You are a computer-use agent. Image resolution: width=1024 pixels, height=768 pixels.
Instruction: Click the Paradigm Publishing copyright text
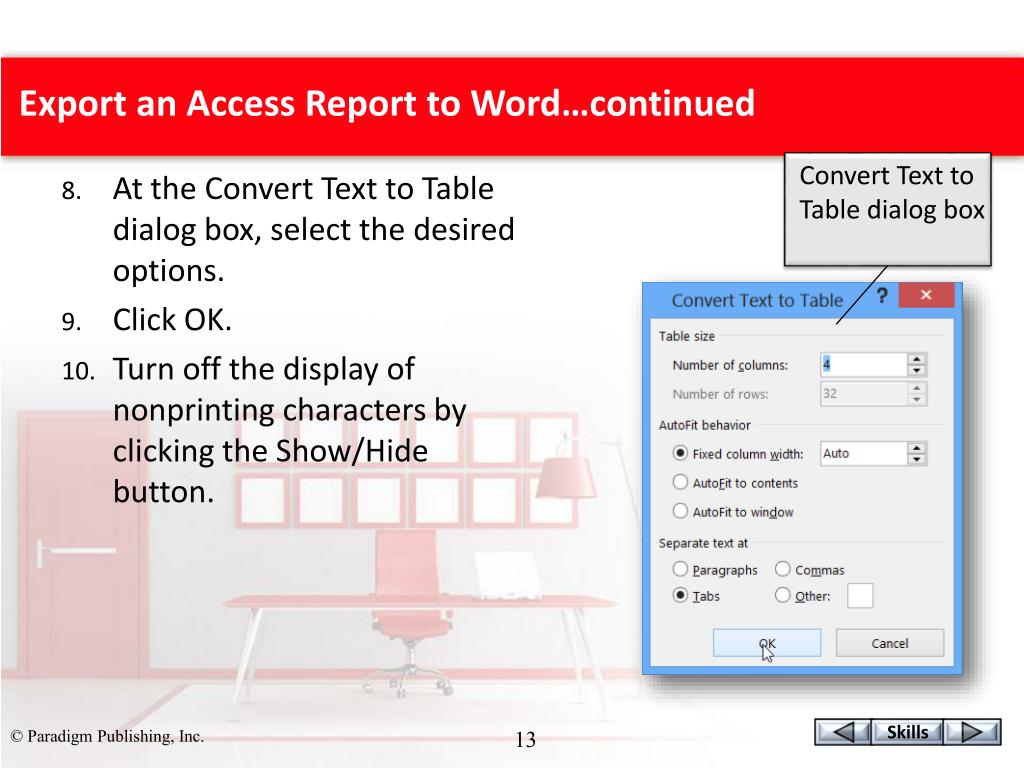(107, 736)
